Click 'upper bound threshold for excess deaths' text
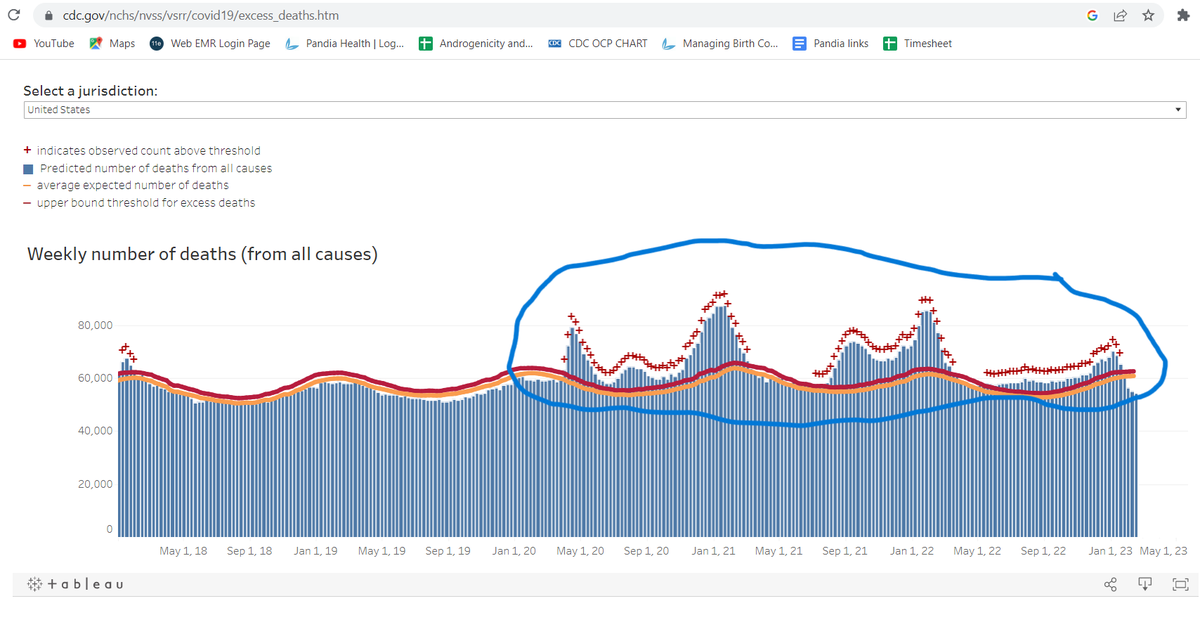This screenshot has height=627, width=1200. 146,203
